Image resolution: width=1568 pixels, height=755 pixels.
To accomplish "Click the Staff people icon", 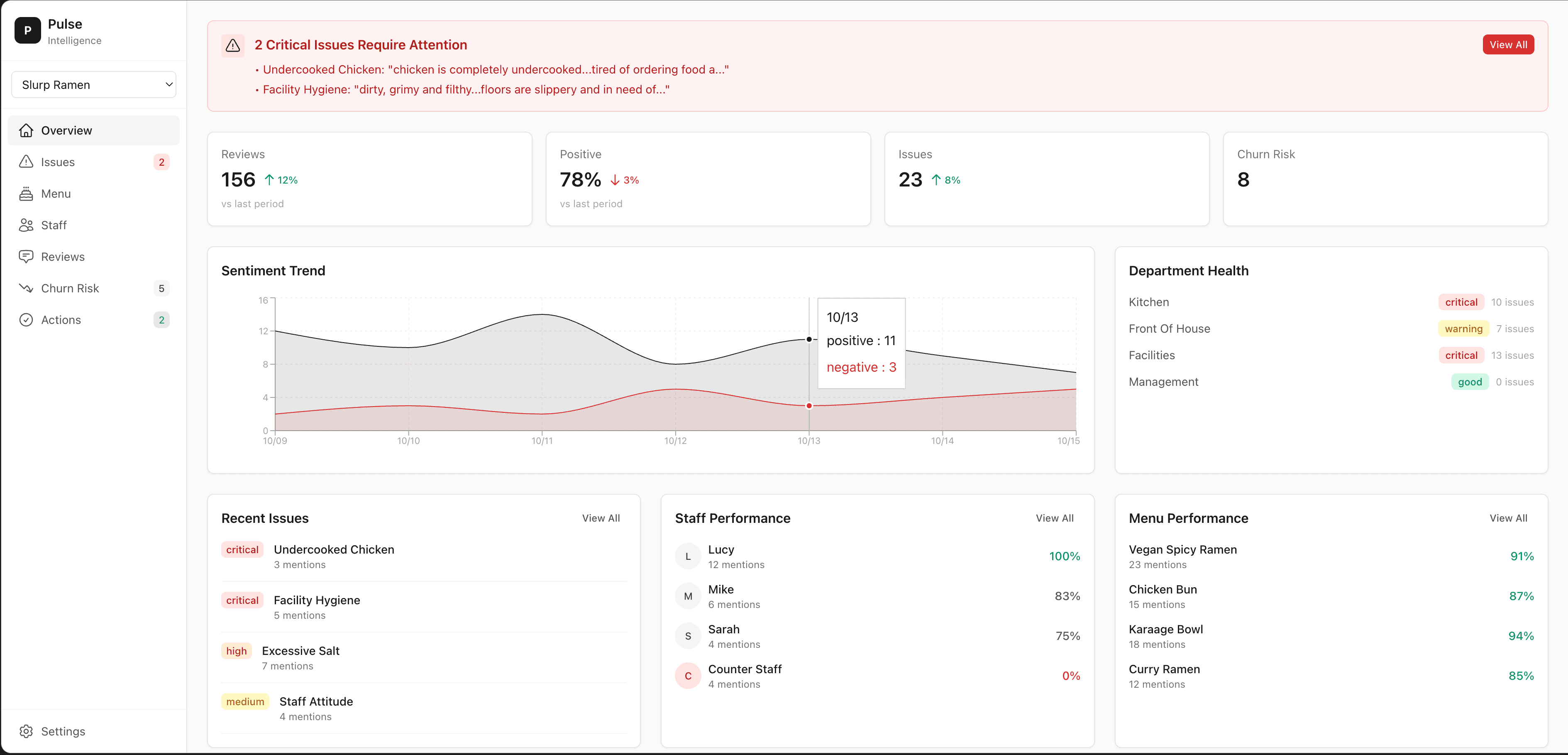I will click(x=26, y=225).
